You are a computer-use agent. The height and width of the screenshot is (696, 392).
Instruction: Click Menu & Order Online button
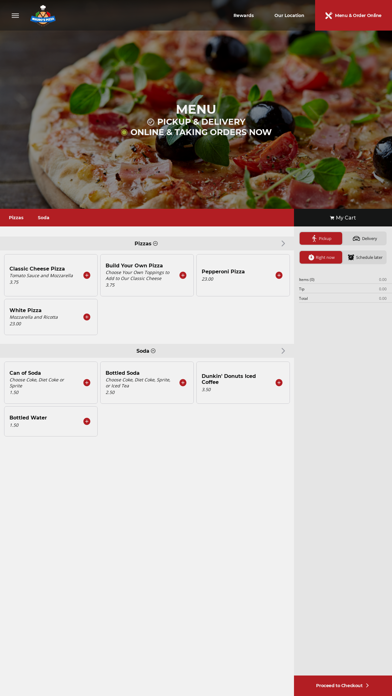pos(353,16)
